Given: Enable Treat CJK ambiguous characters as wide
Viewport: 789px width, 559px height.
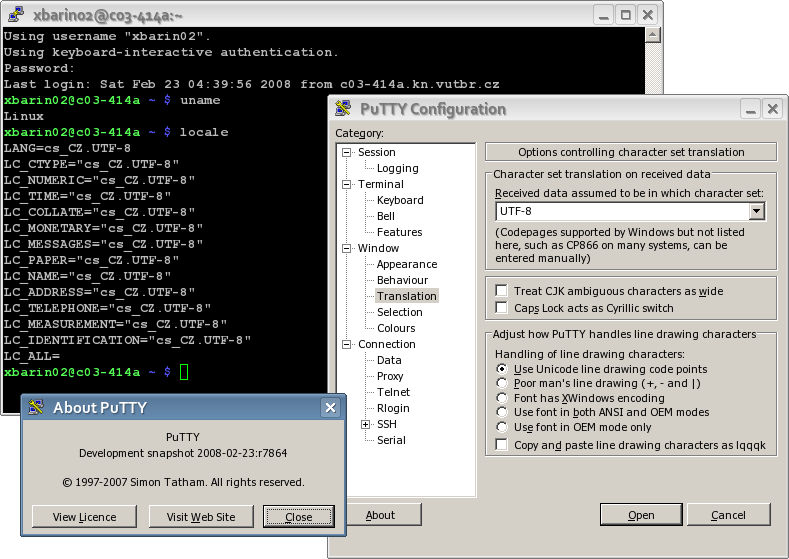Looking at the screenshot, I should 501,291.
